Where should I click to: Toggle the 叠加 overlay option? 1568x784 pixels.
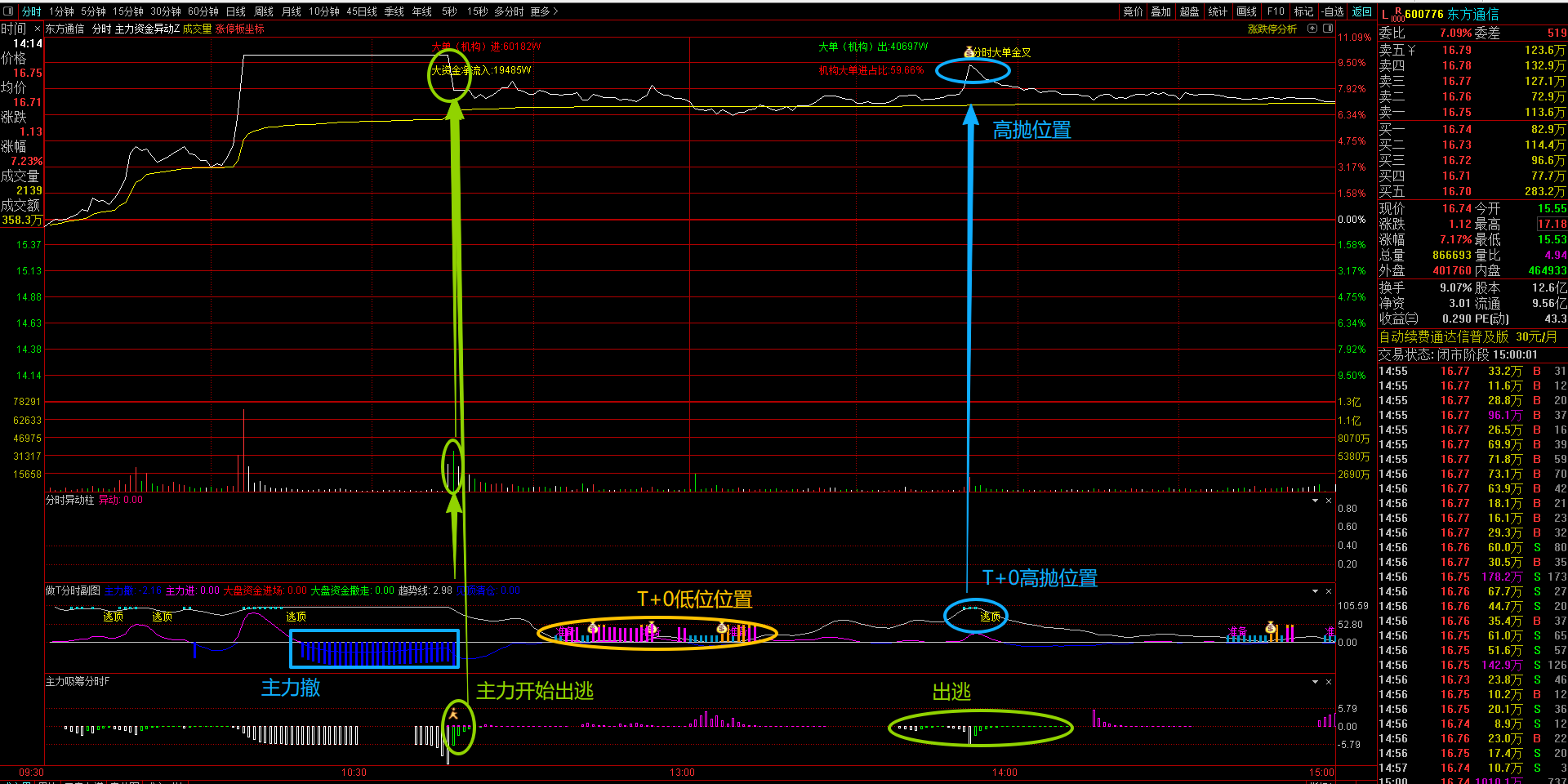(1160, 11)
